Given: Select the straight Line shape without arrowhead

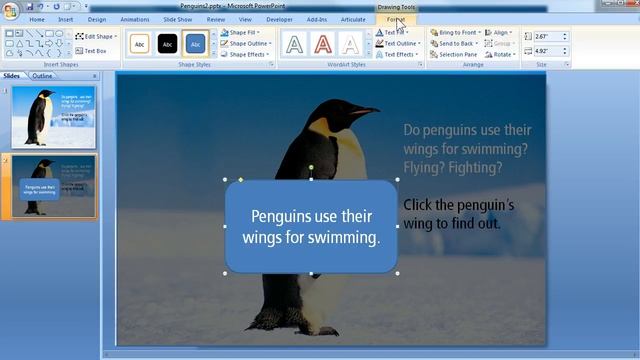Looking at the screenshot, I should (29, 33).
